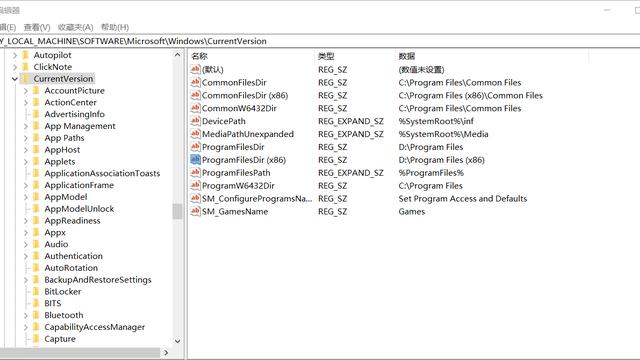Click the Applets folder icon

(36, 161)
